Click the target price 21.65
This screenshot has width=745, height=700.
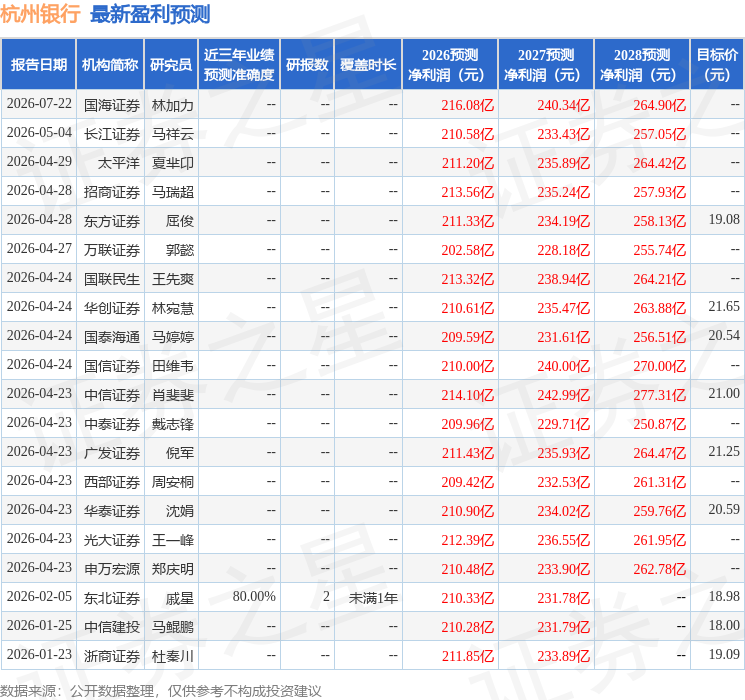pyautogui.click(x=724, y=307)
